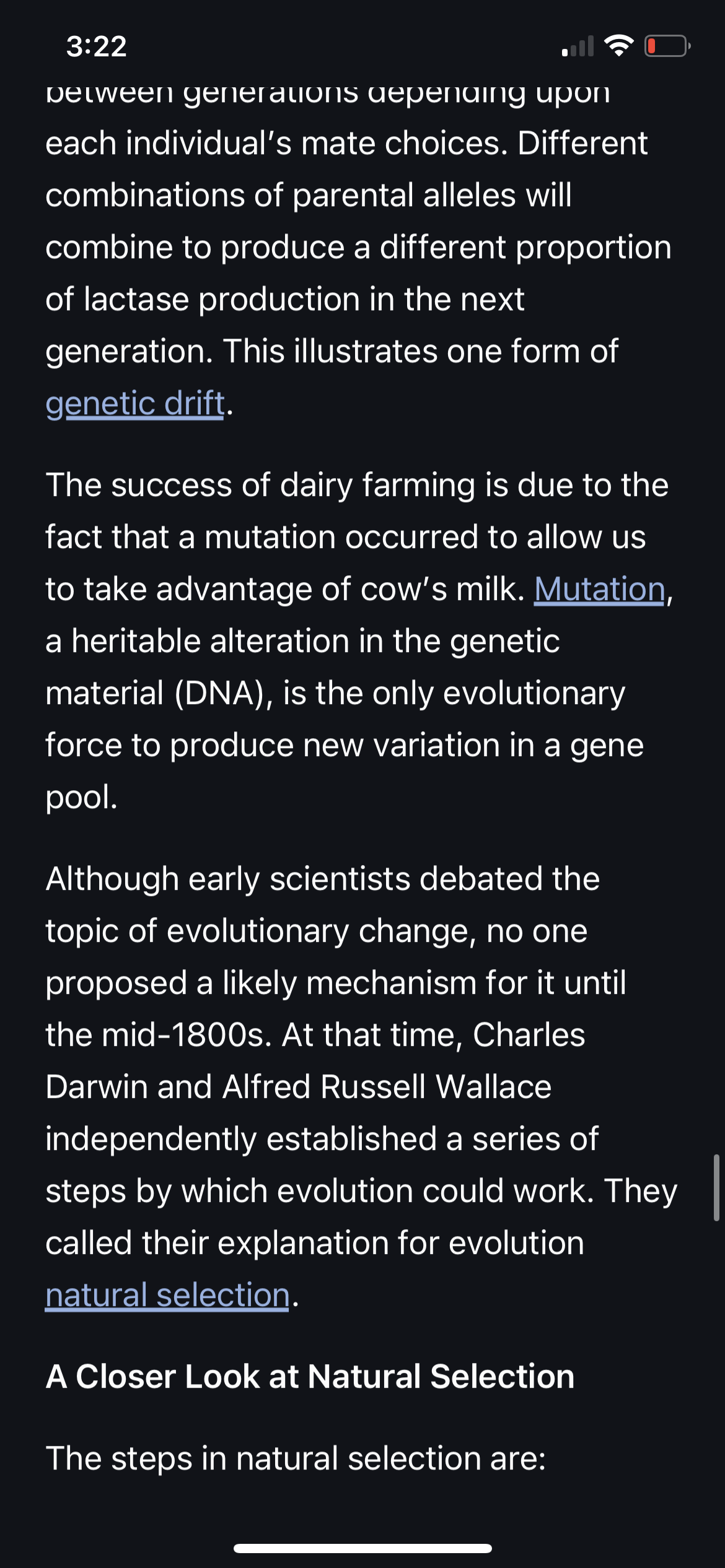725x1568 pixels.
Task: Tap the text Alfred Russell Wallace
Action: click(x=387, y=1087)
